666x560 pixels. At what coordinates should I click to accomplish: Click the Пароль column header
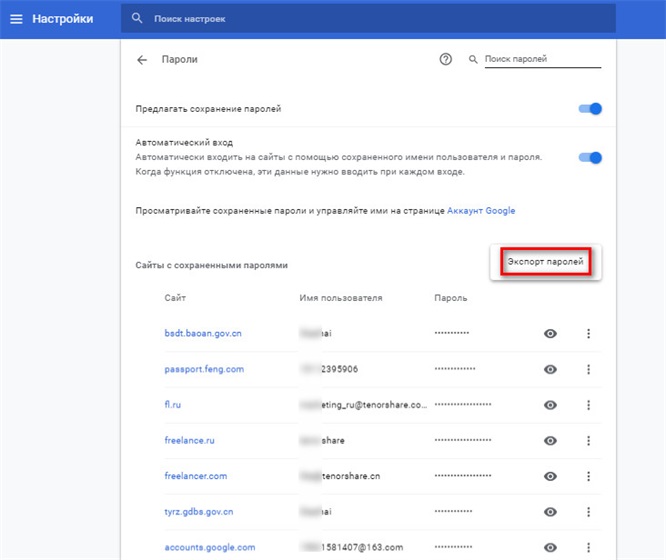(451, 298)
